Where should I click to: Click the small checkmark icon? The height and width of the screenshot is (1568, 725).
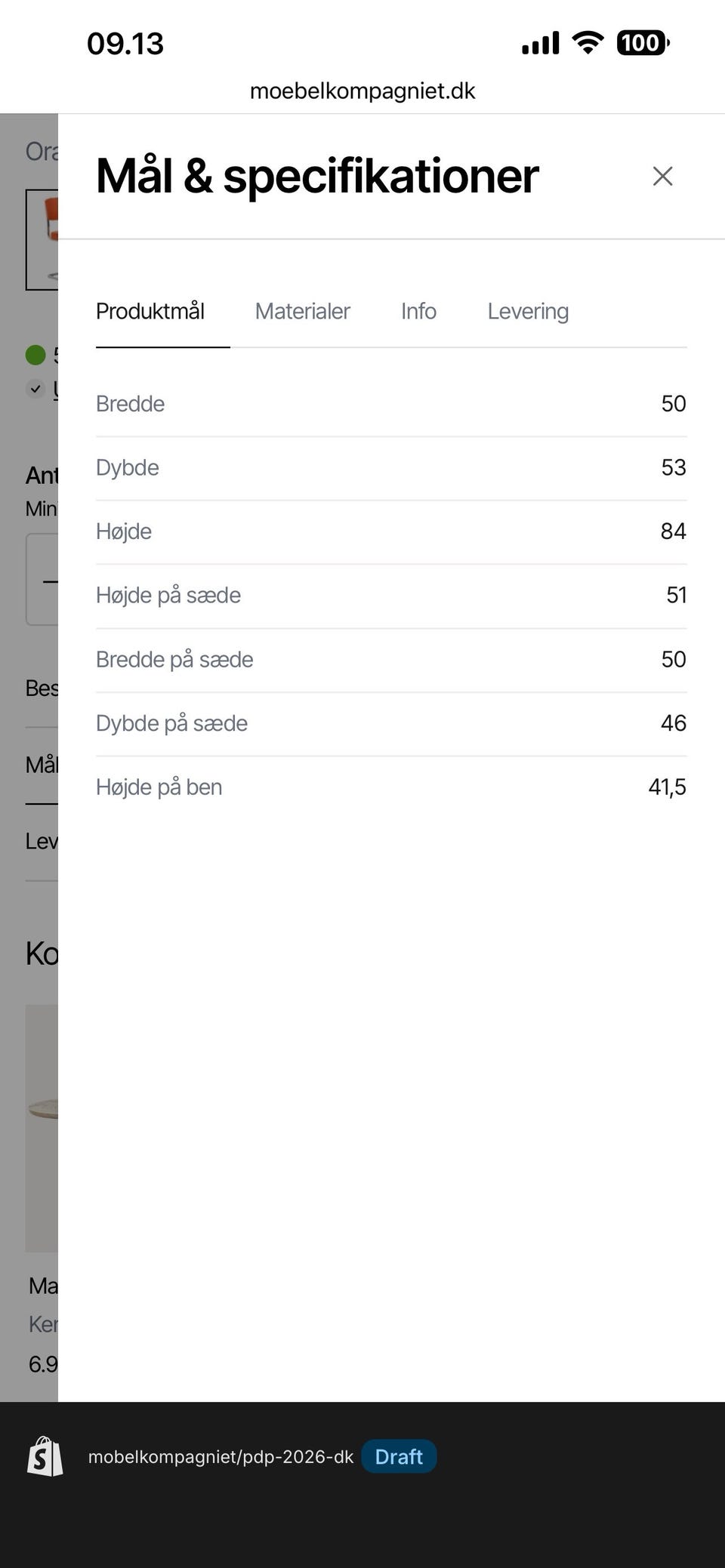pos(35,389)
